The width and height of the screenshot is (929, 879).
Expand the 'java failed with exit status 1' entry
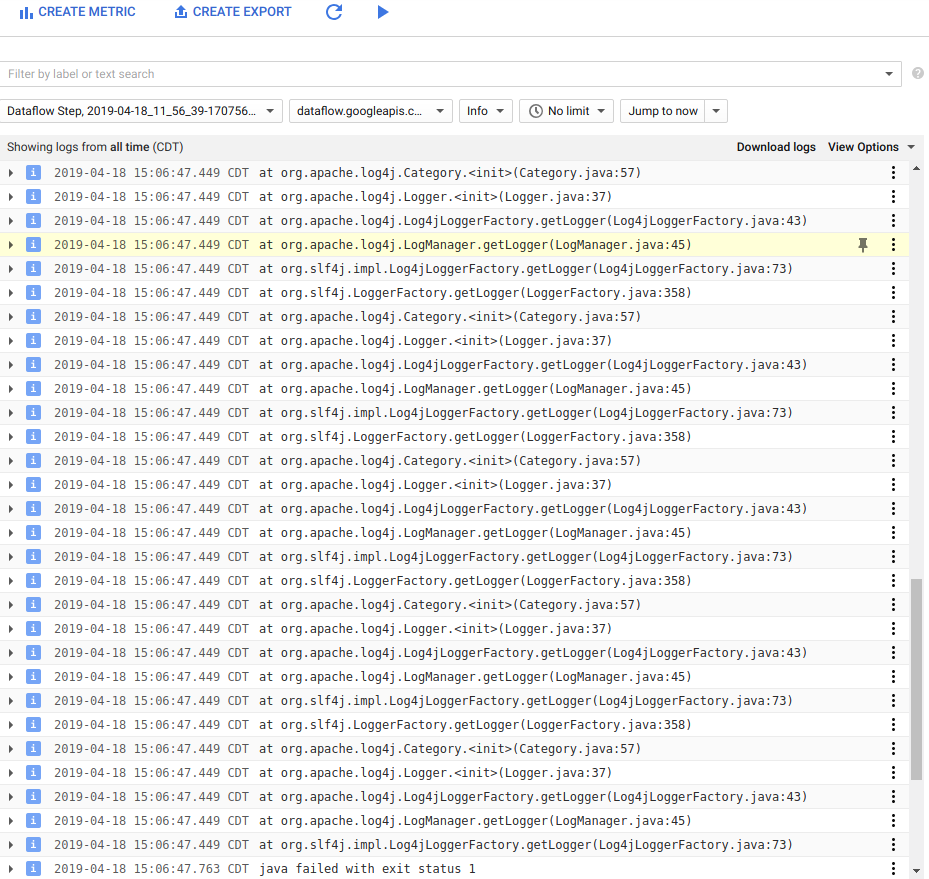[x=11, y=869]
